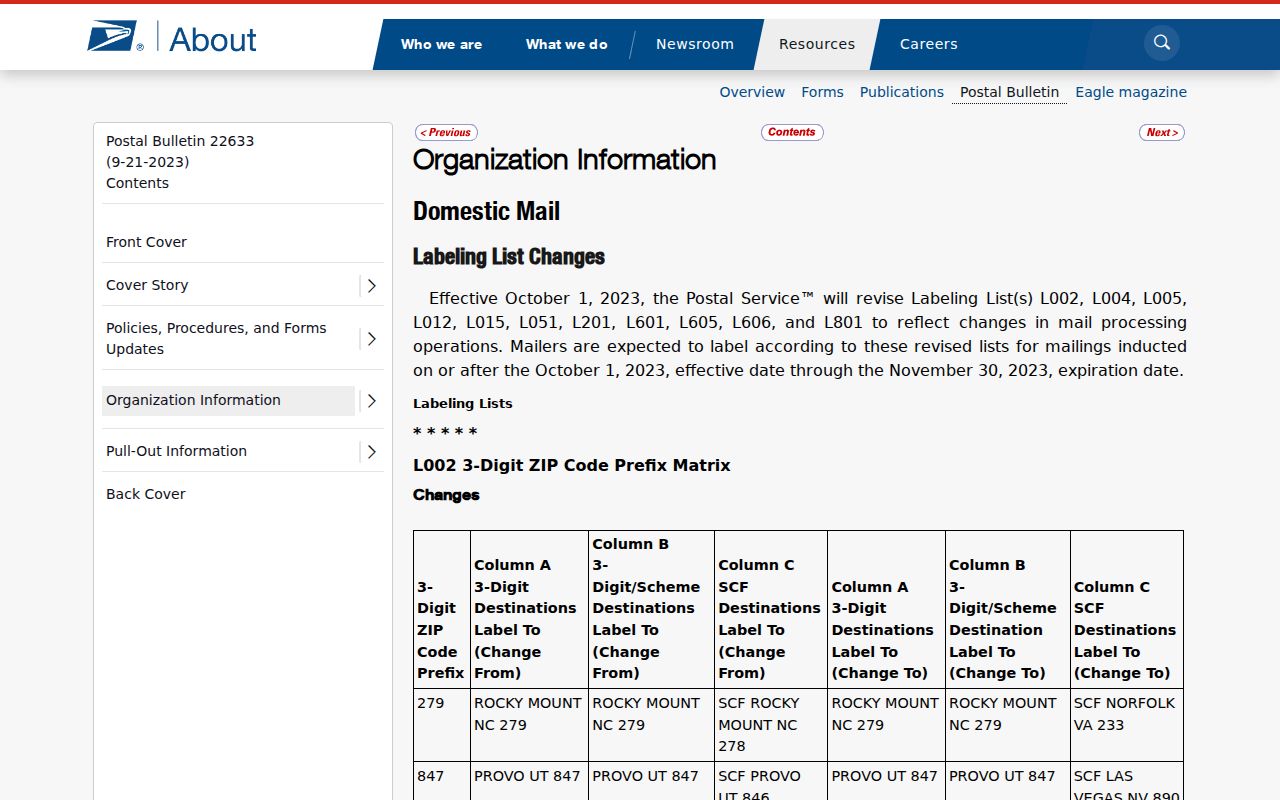1280x800 pixels.
Task: Open the Who we are menu
Action: click(x=441, y=44)
